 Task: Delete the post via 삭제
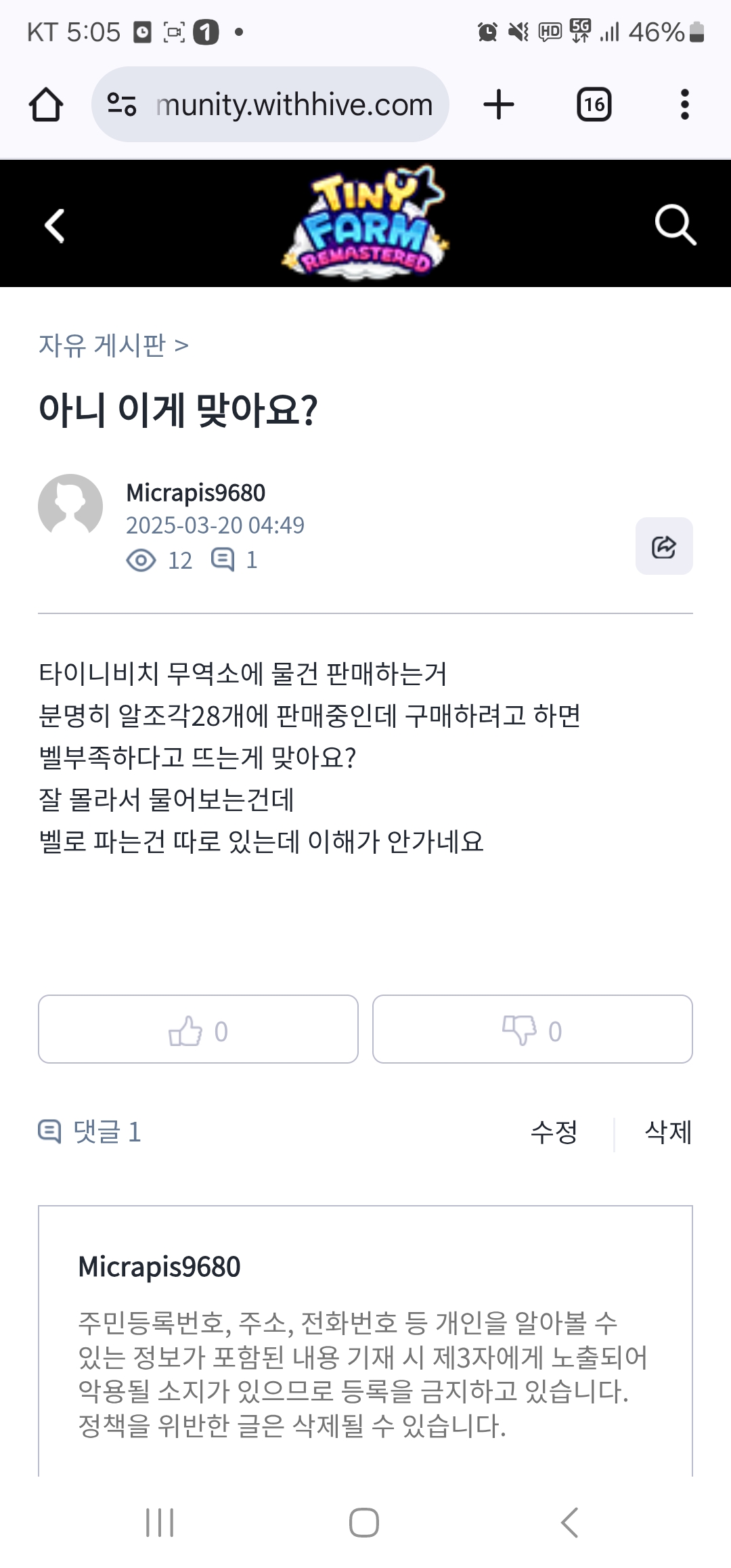point(668,1132)
